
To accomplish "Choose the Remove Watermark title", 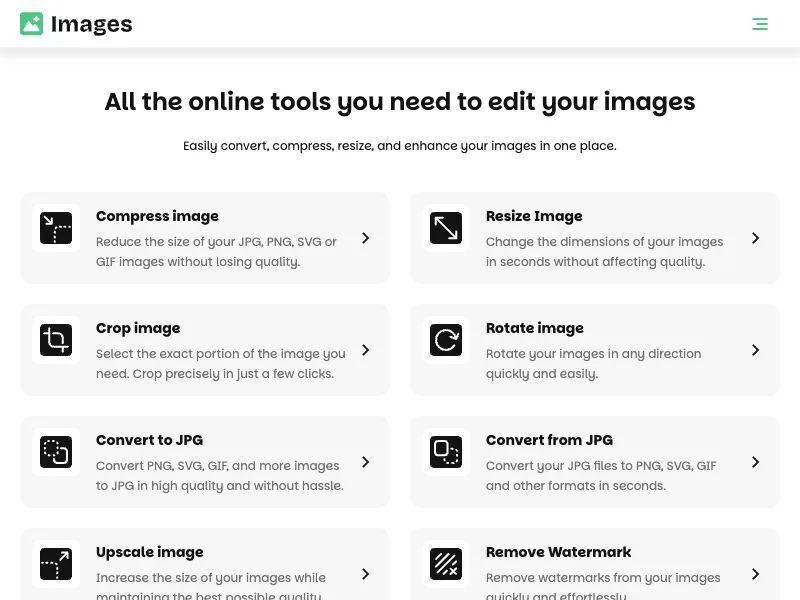I will tap(559, 552).
